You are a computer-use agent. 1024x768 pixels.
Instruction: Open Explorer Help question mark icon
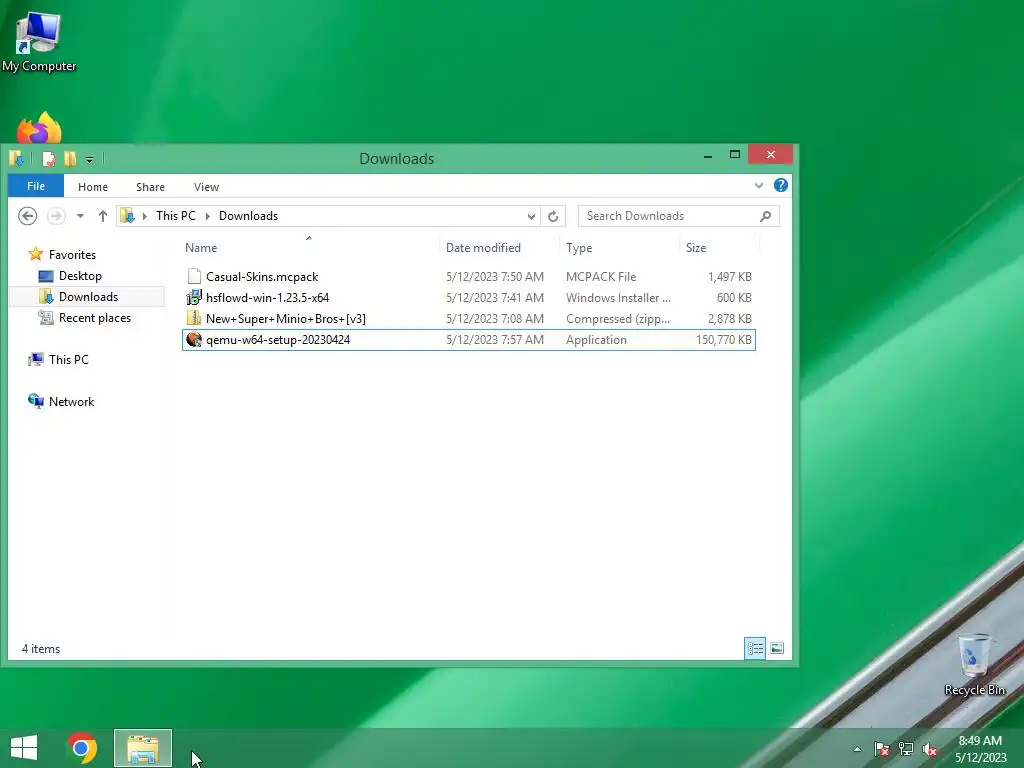pyautogui.click(x=780, y=185)
